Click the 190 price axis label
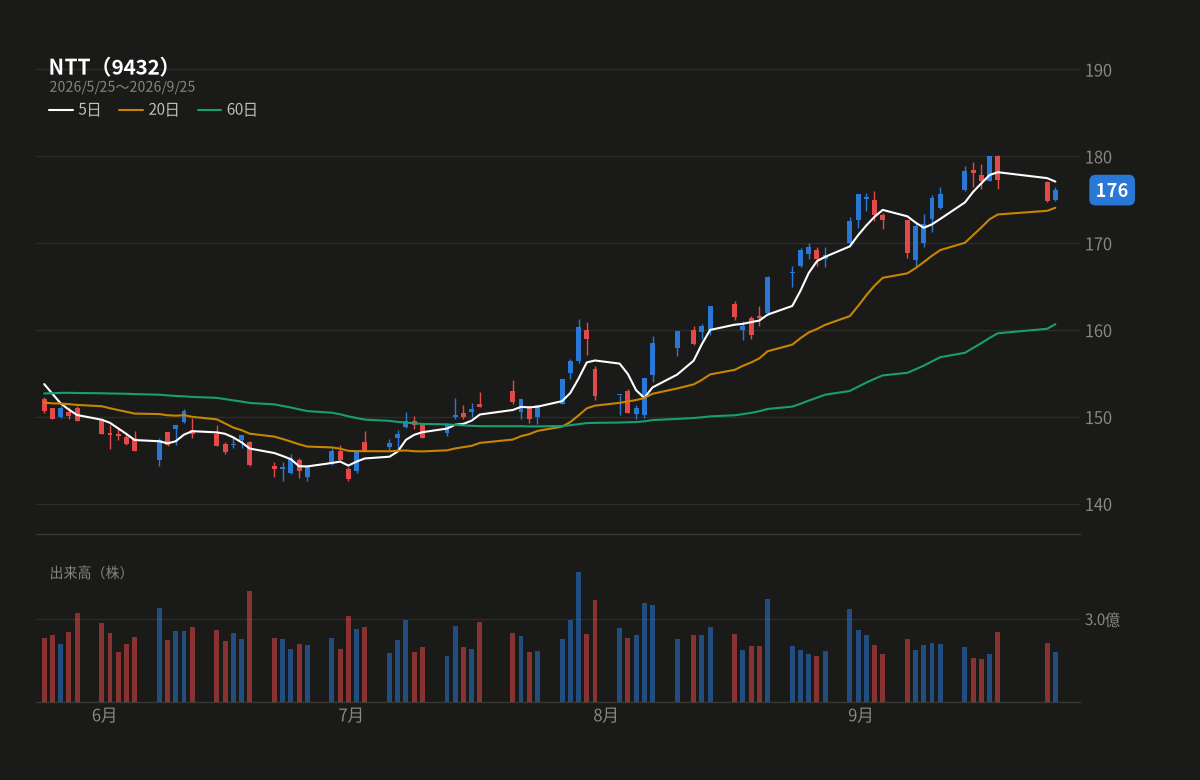The image size is (1200, 780). coord(1098,70)
